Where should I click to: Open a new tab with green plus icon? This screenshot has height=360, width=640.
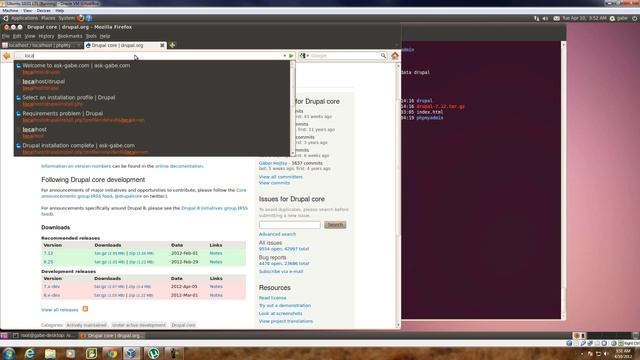click(172, 45)
